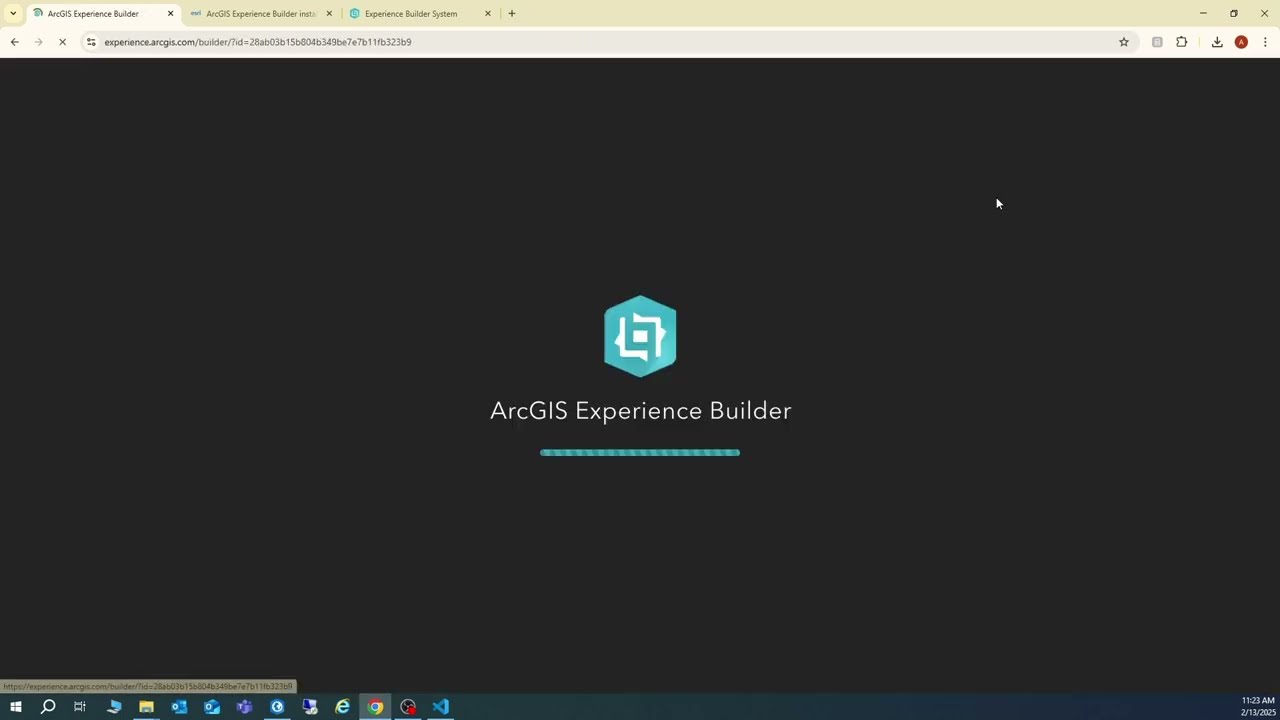Close the Experience Builder install tab

point(329,14)
